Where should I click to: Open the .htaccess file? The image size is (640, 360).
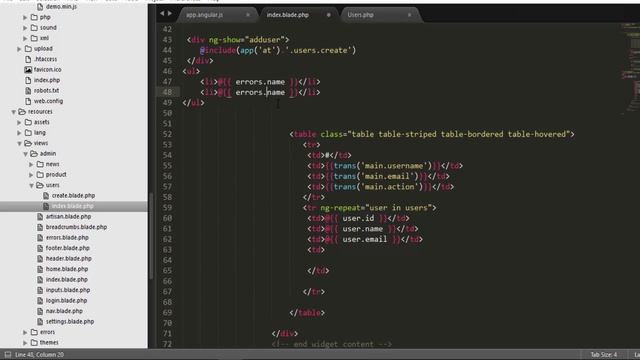point(45,59)
